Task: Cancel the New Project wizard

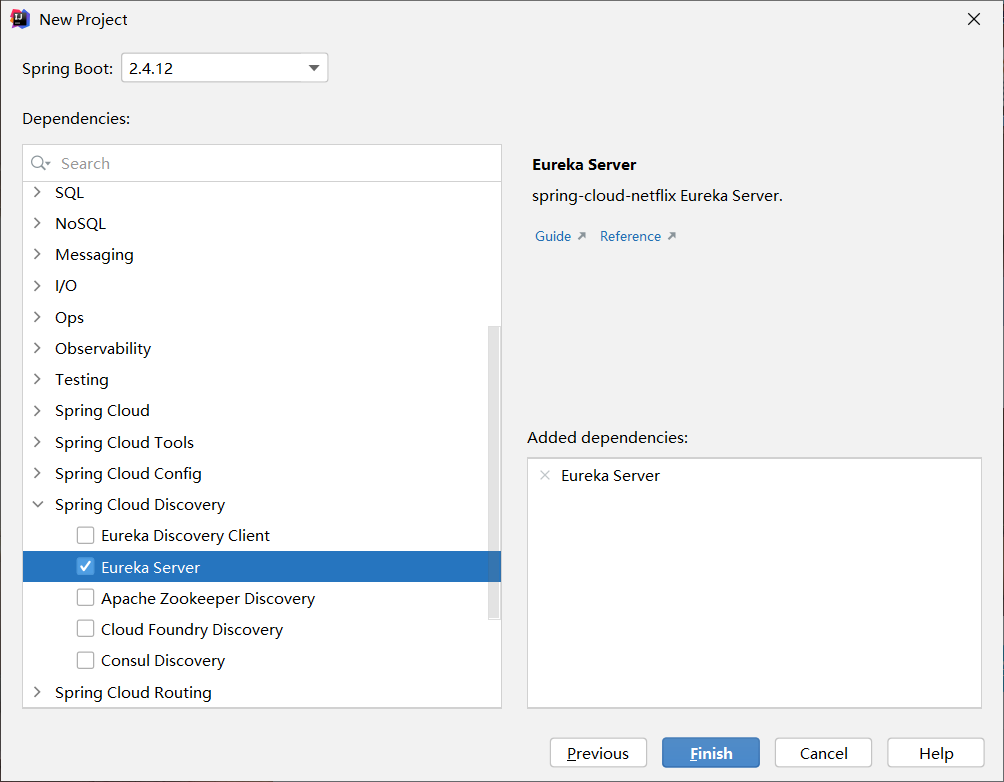Action: (x=823, y=753)
